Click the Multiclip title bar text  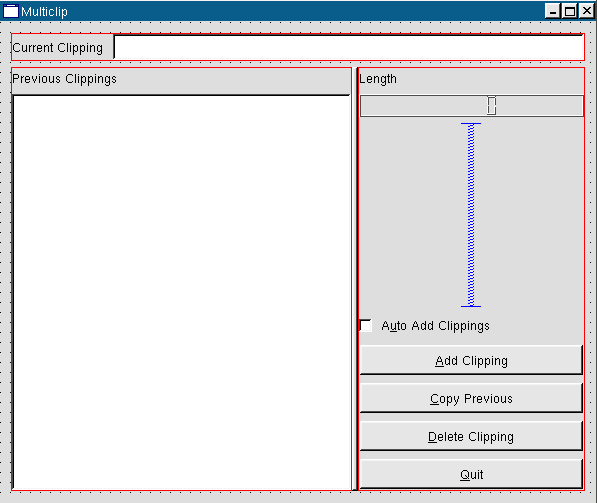click(44, 11)
